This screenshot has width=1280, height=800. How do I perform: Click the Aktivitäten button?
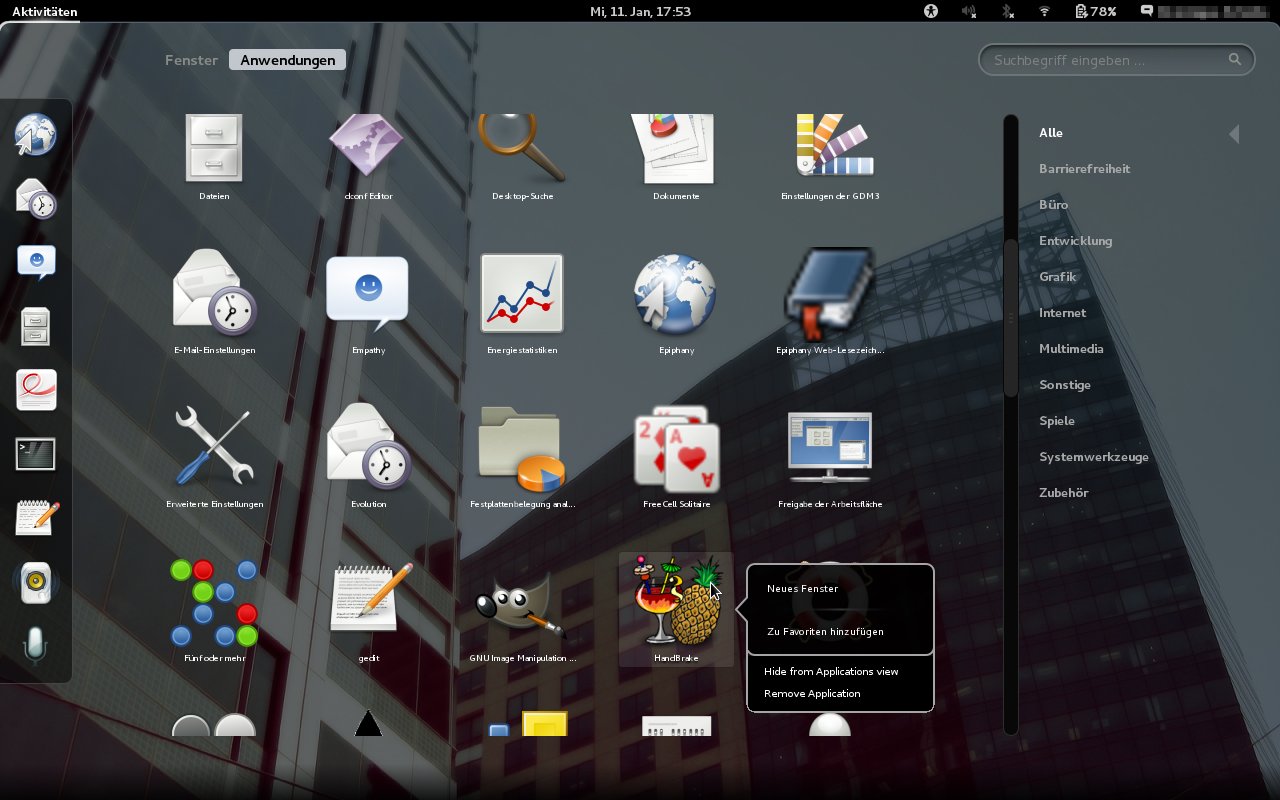tap(45, 11)
